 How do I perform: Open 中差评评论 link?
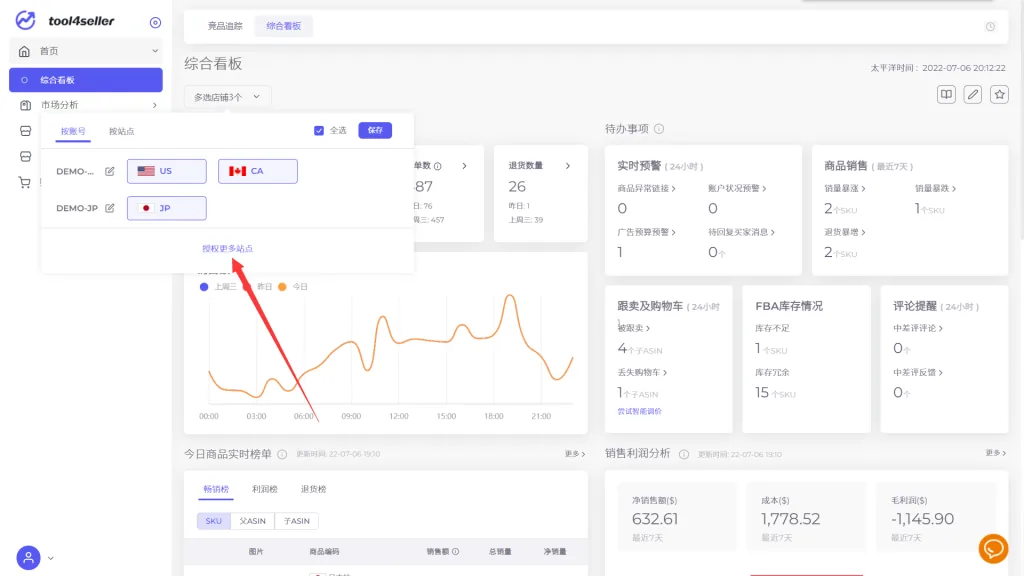[918, 328]
